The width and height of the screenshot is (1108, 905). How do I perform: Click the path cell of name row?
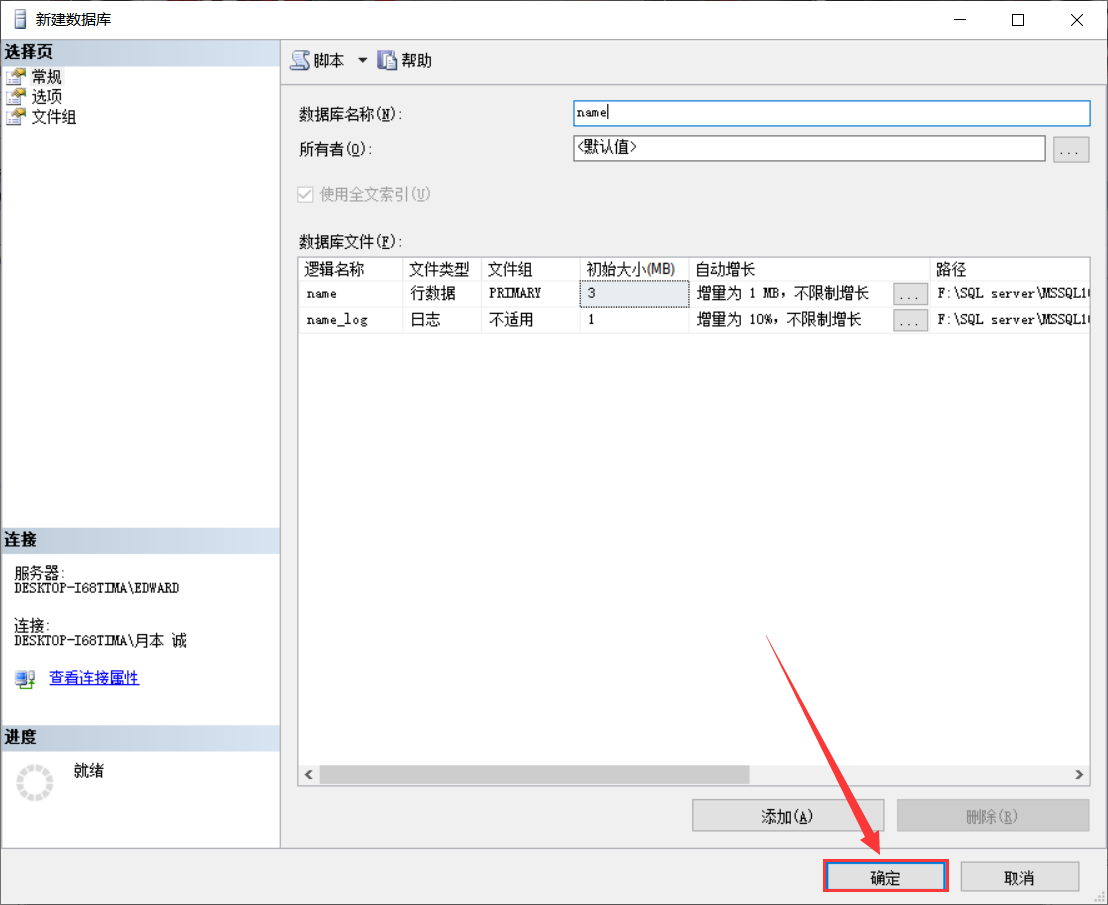point(1010,294)
